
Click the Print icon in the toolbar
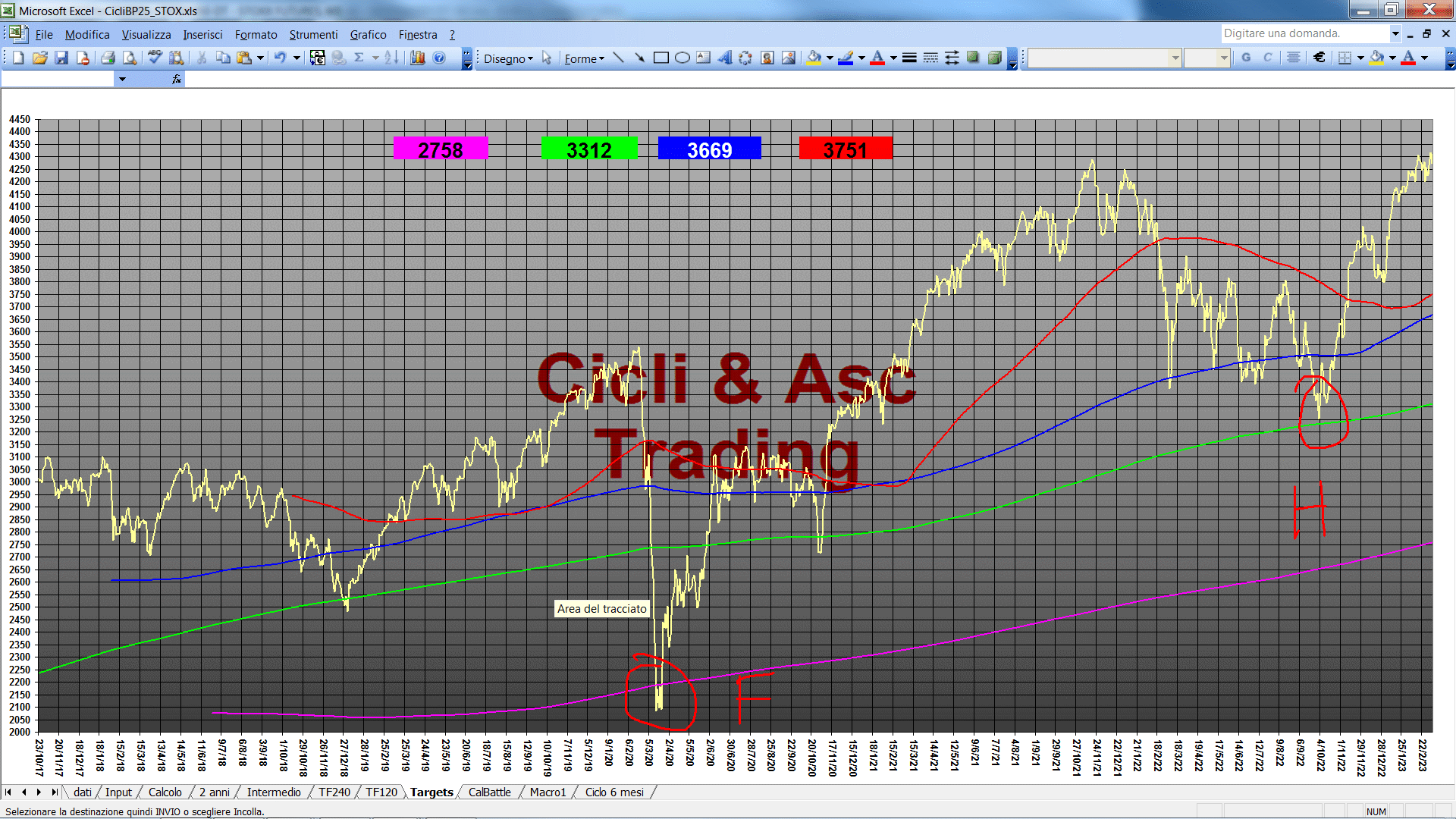(108, 58)
